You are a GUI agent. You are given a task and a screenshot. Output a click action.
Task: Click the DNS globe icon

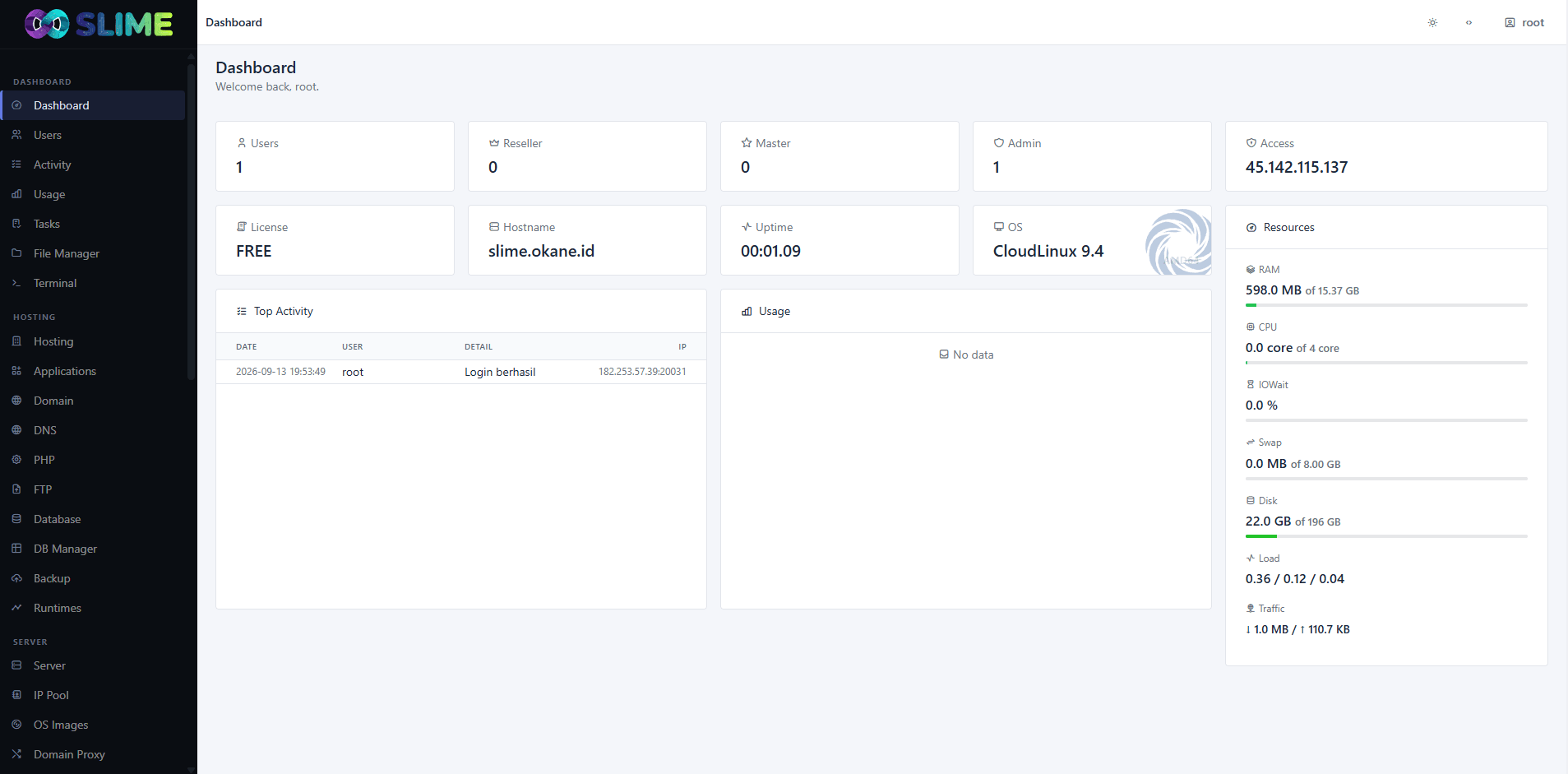click(16, 430)
